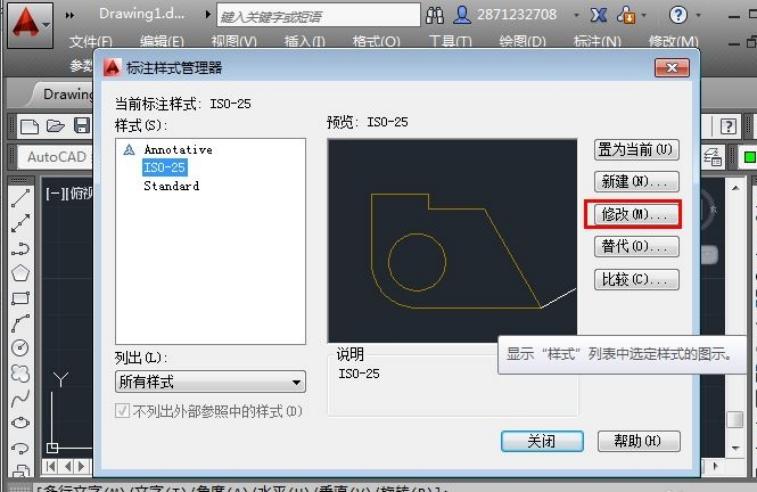Select the Spline draw tool

coord(21,398)
